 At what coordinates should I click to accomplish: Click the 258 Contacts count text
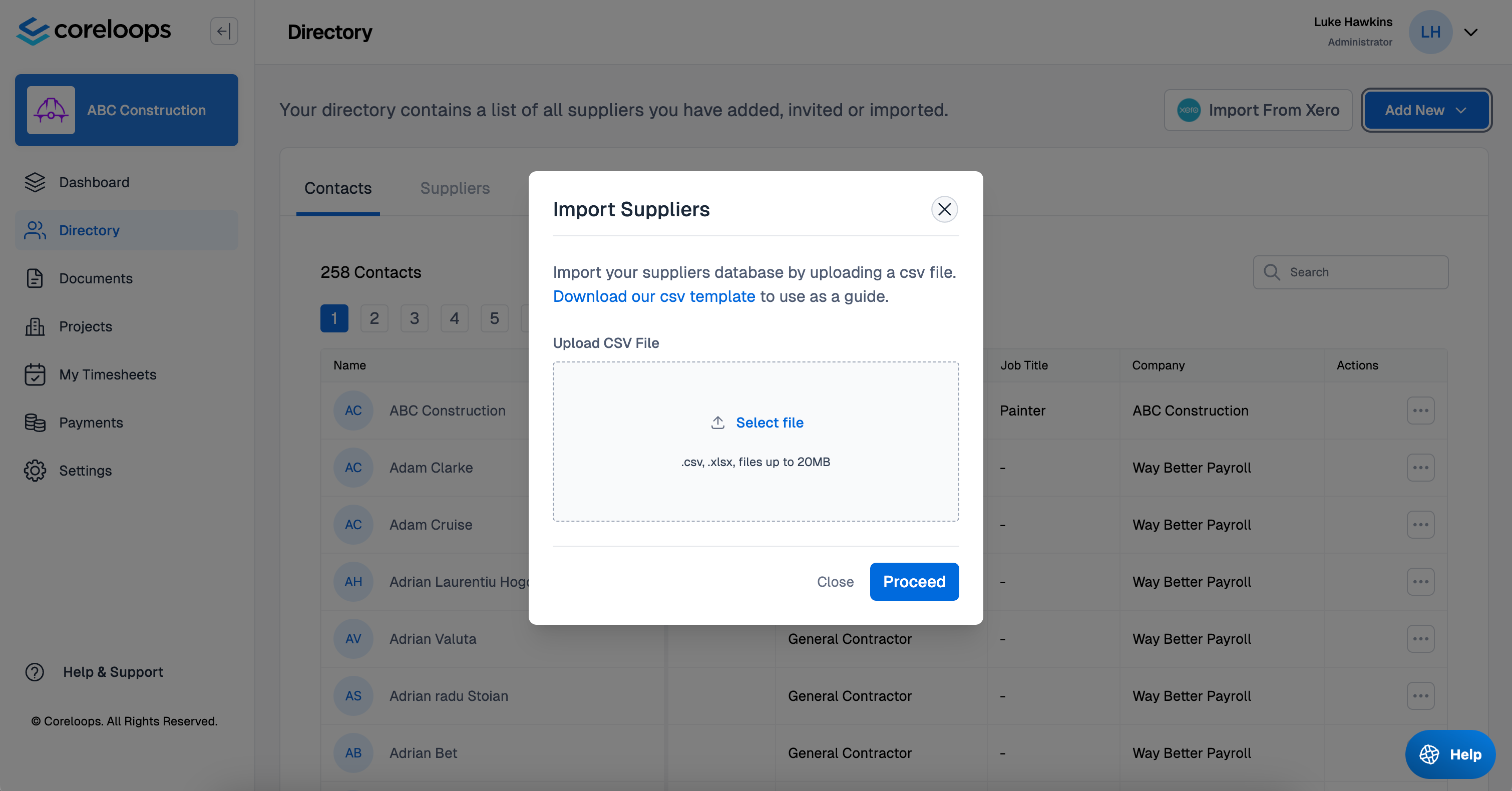point(371,272)
